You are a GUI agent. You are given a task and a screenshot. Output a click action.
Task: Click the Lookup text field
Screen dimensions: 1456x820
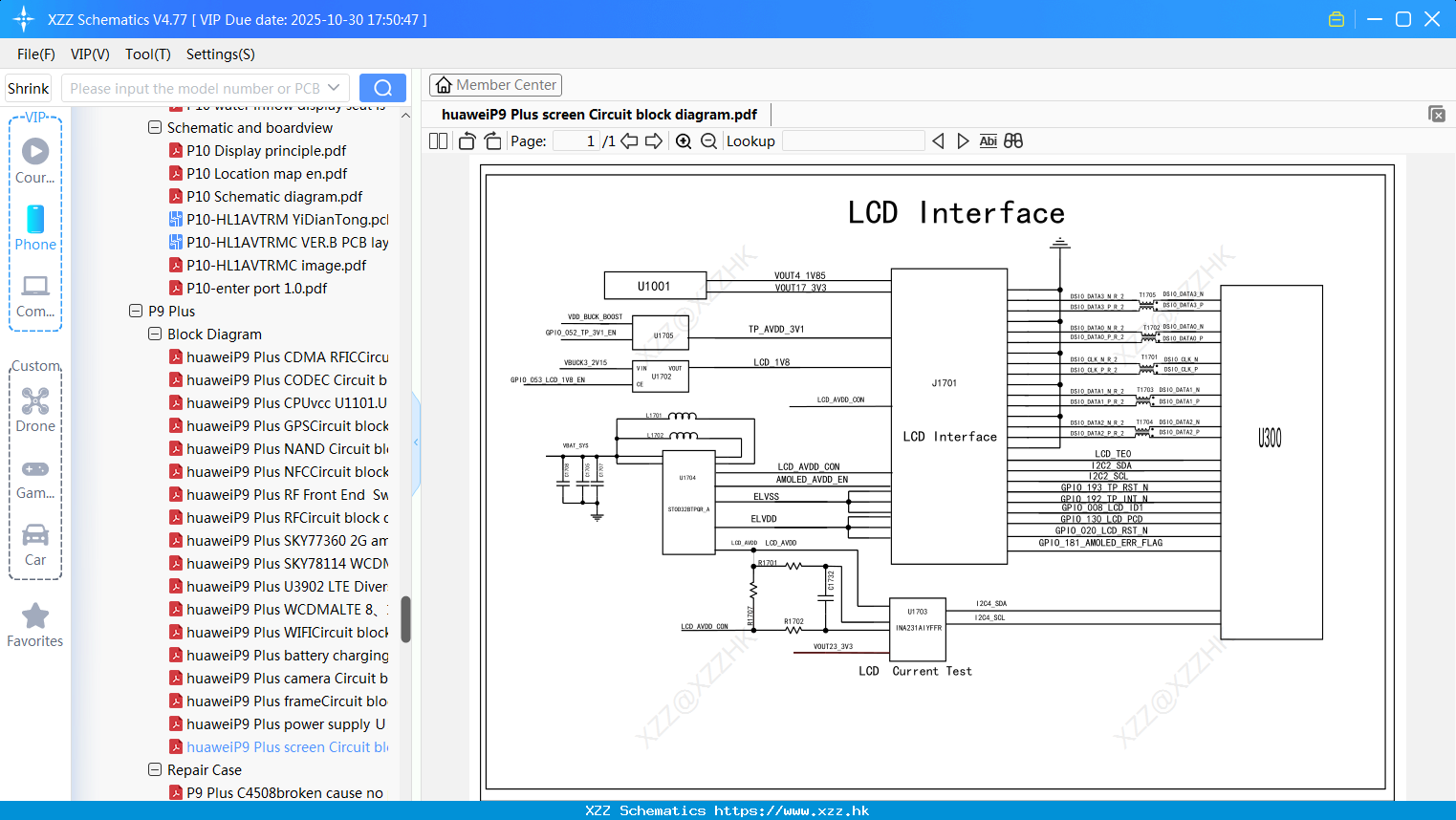pos(853,141)
